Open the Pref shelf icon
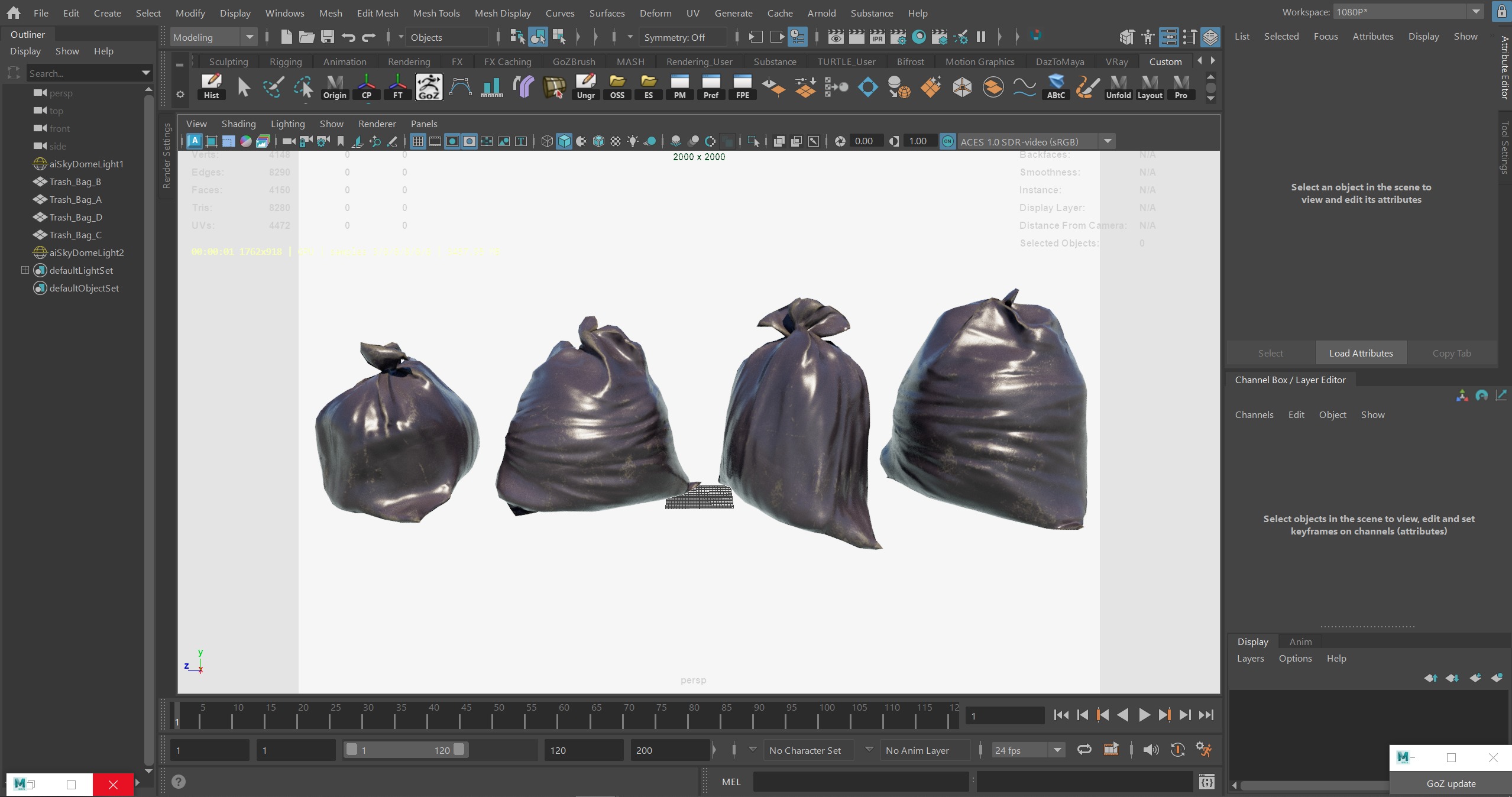This screenshot has width=1512, height=797. [x=711, y=87]
